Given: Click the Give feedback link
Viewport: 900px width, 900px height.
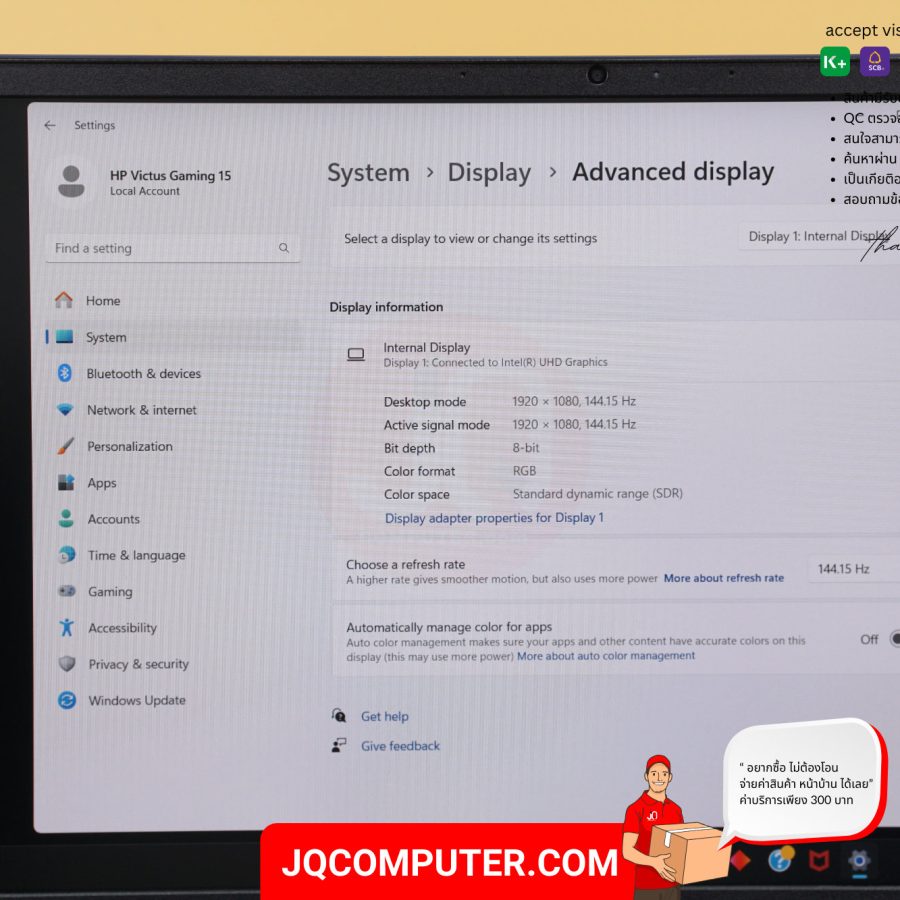Looking at the screenshot, I should pyautogui.click(x=400, y=746).
